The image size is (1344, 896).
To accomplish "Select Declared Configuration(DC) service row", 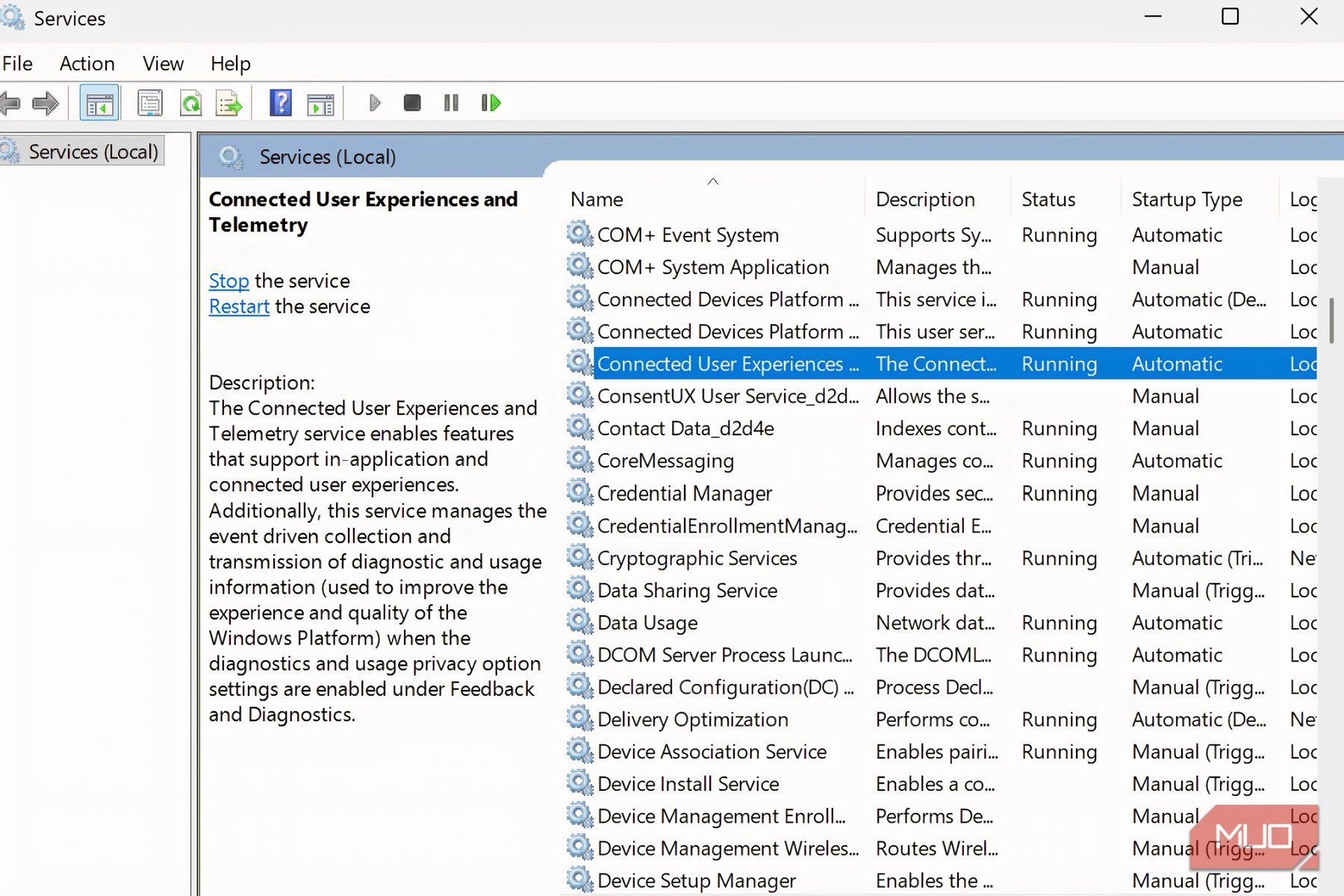I will [941, 687].
